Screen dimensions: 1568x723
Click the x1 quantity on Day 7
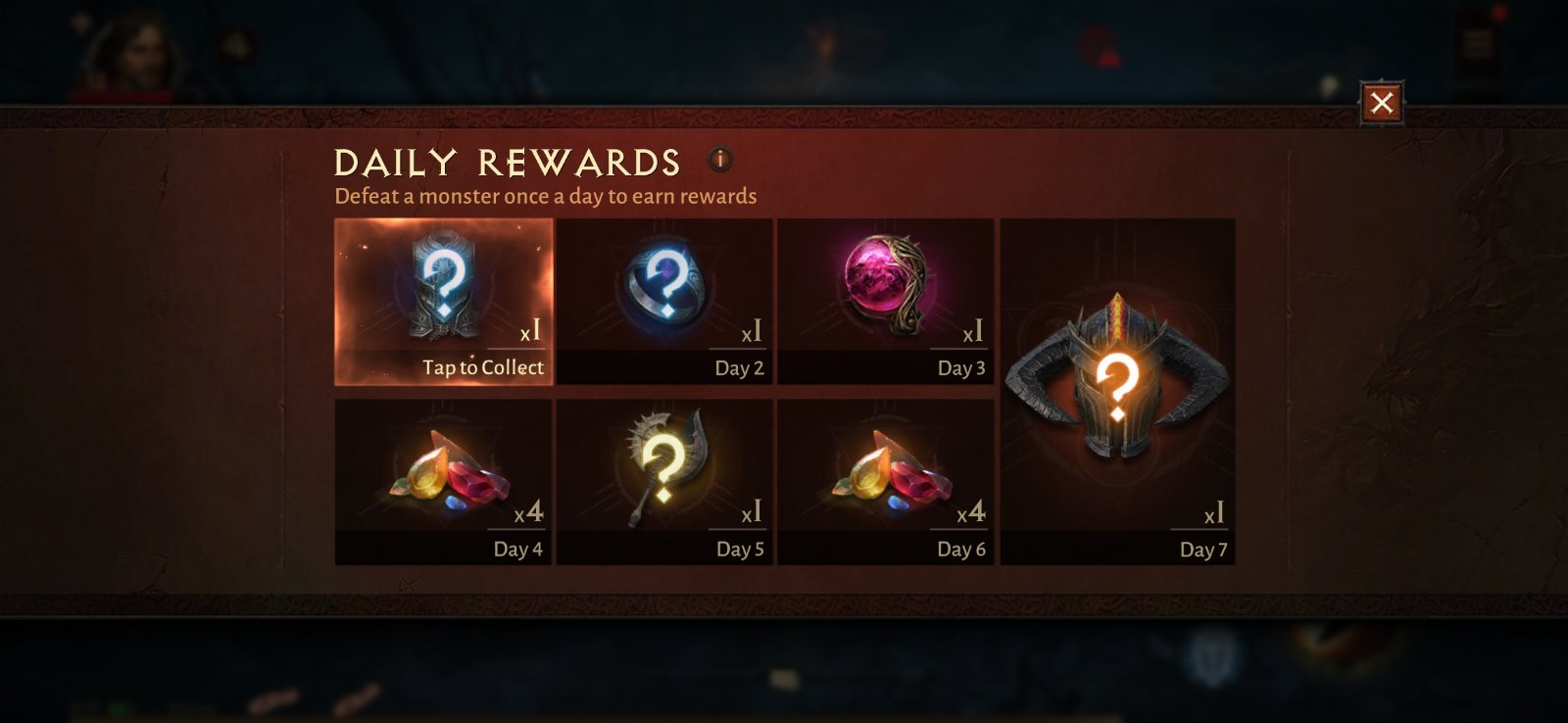click(x=1214, y=513)
